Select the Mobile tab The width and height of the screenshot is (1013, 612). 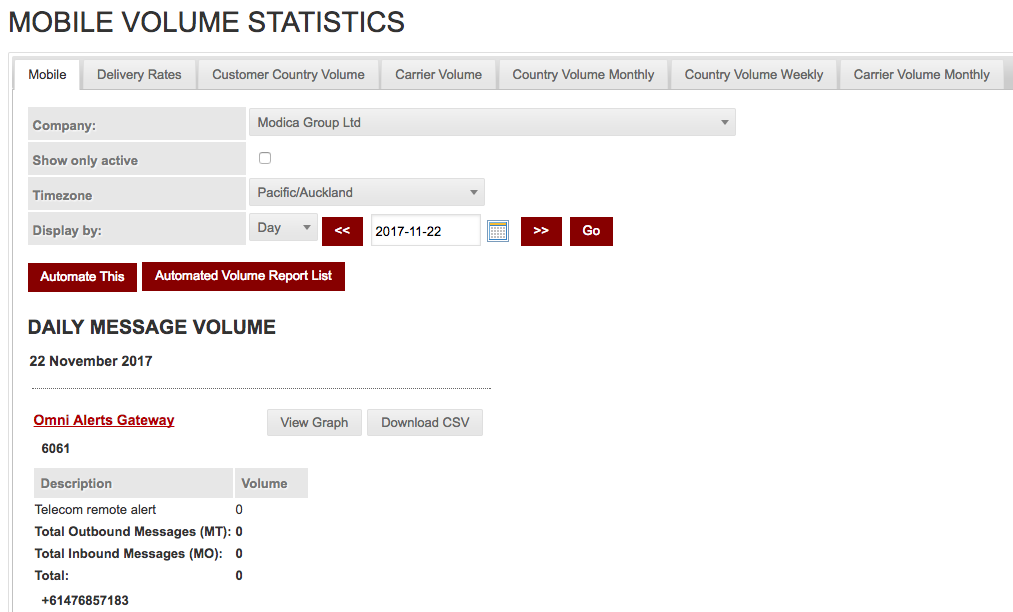click(47, 75)
